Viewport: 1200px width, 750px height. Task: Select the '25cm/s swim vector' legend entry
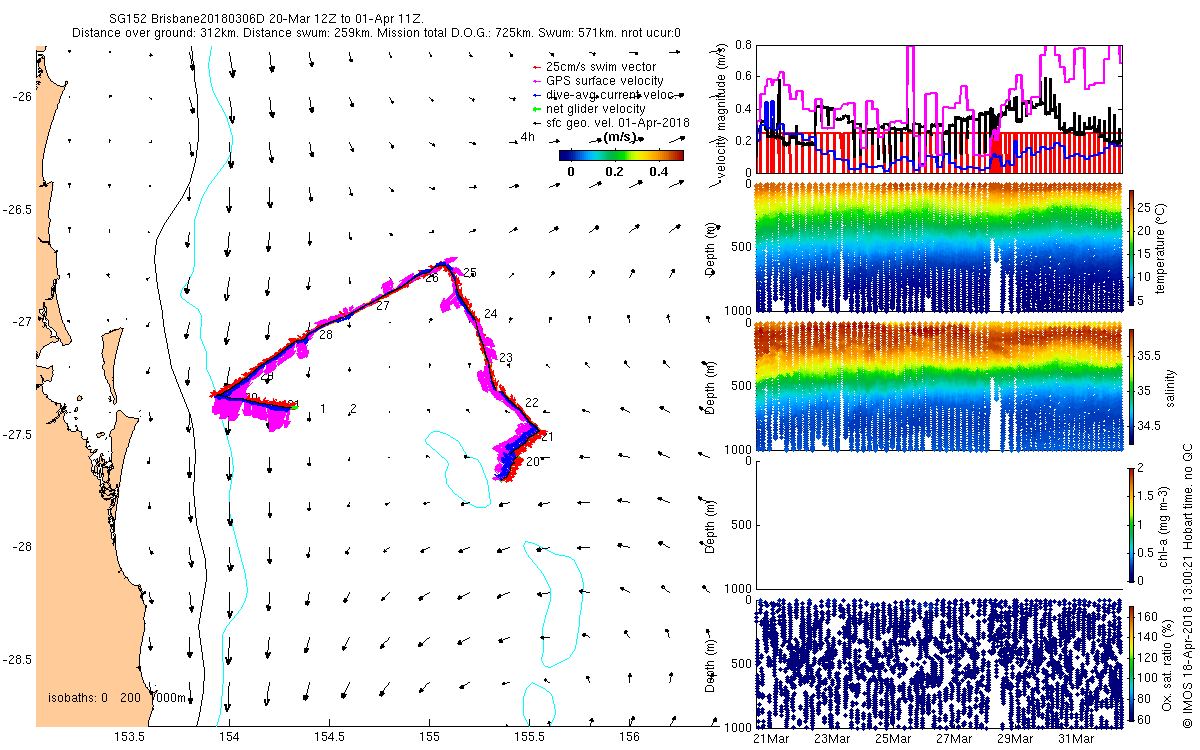[597, 67]
